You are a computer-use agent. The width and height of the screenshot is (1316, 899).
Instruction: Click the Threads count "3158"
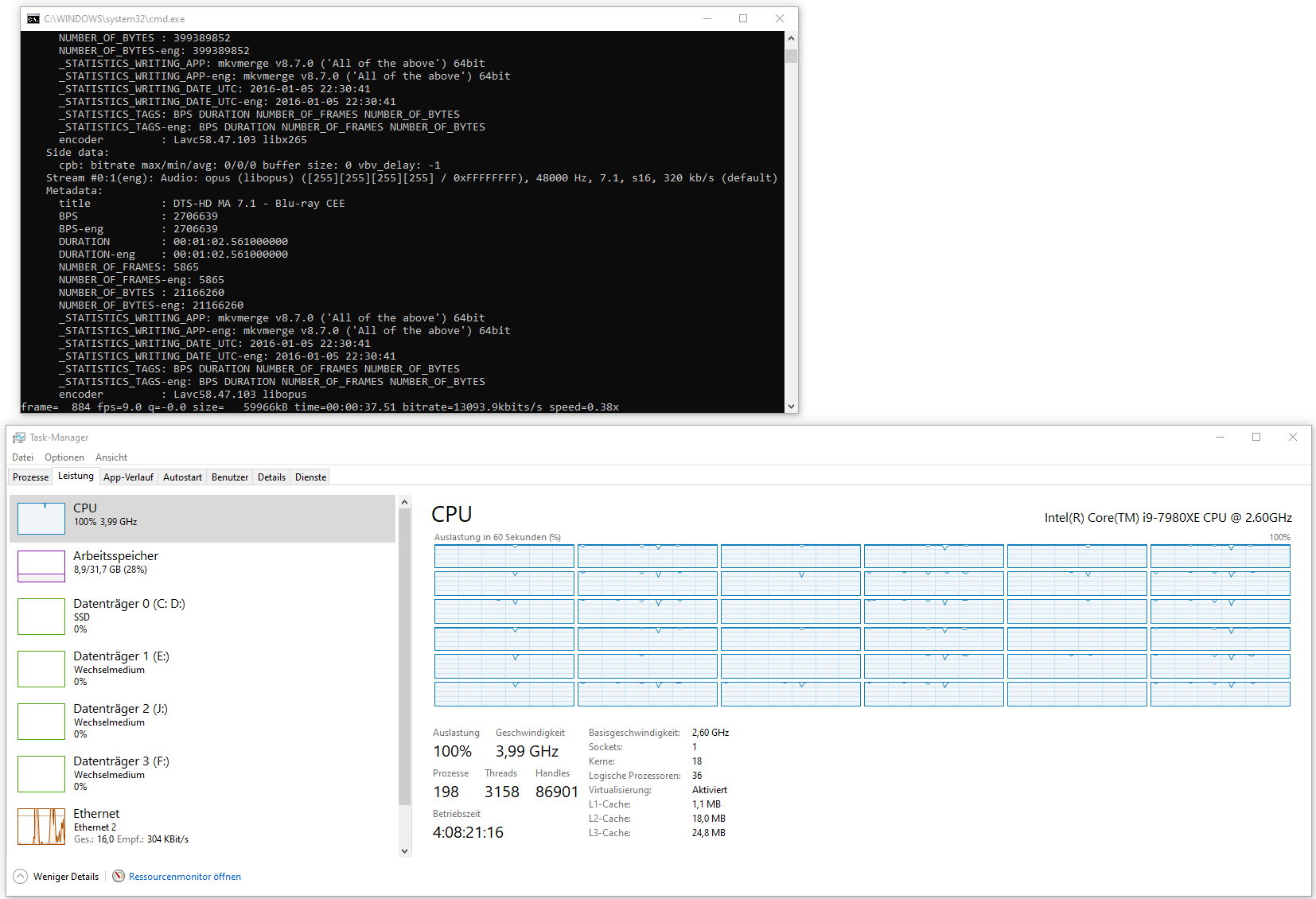tap(502, 792)
